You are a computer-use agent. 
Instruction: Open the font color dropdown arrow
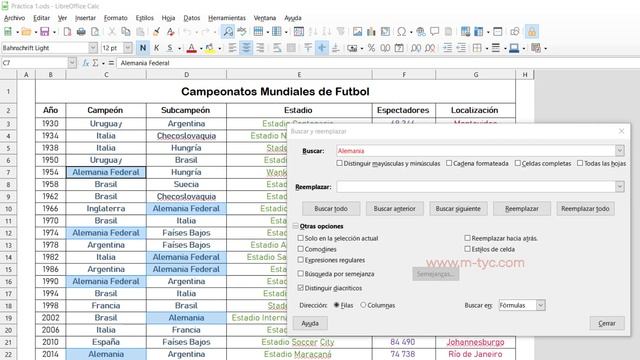tap(201, 49)
